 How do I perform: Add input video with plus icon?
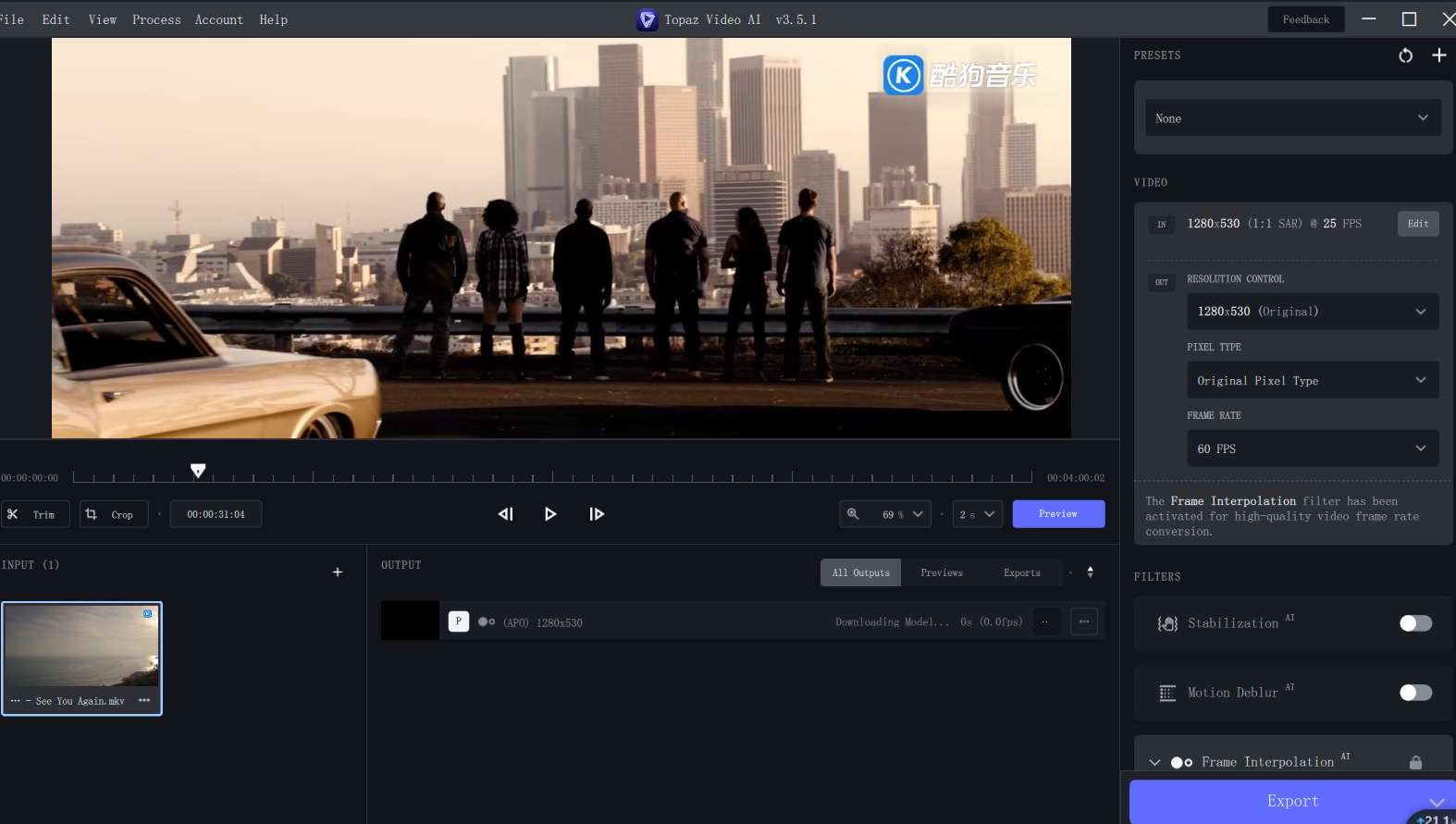tap(338, 572)
